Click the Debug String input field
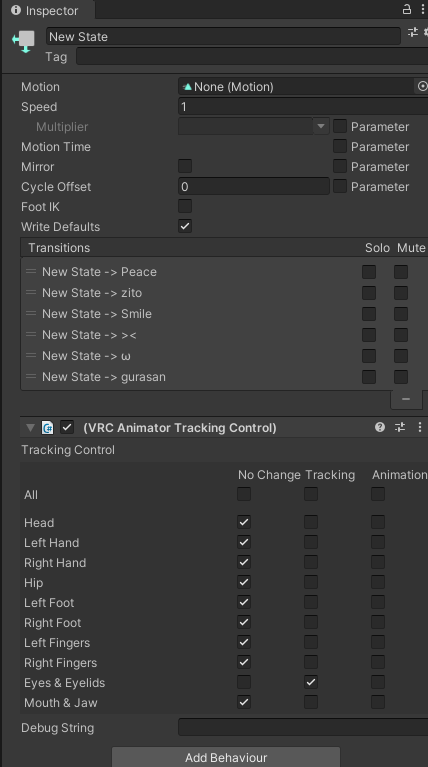 (x=303, y=727)
